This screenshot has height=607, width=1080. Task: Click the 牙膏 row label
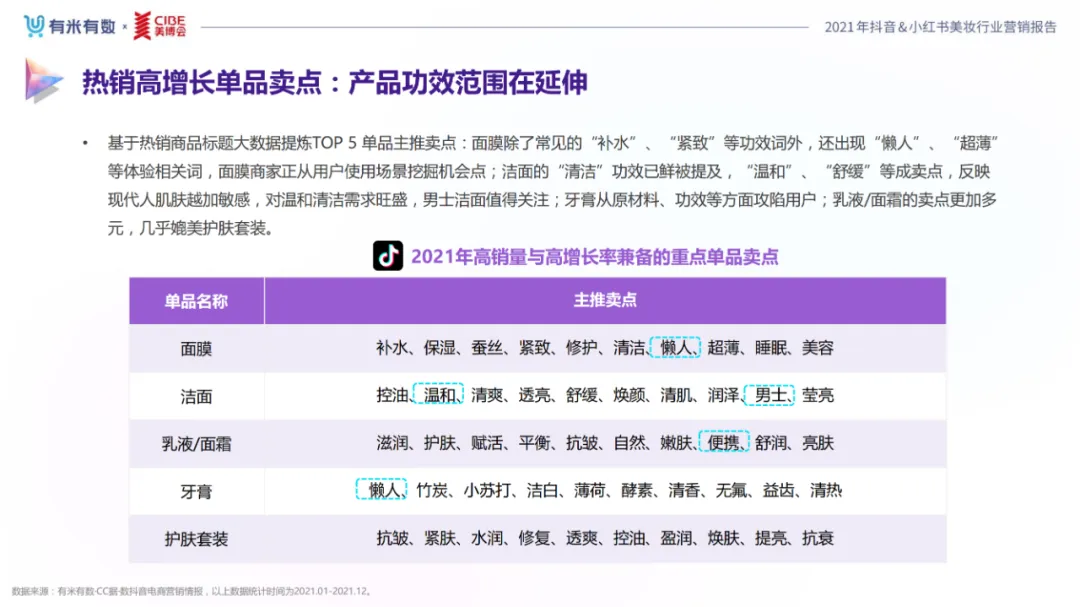pyautogui.click(x=196, y=491)
